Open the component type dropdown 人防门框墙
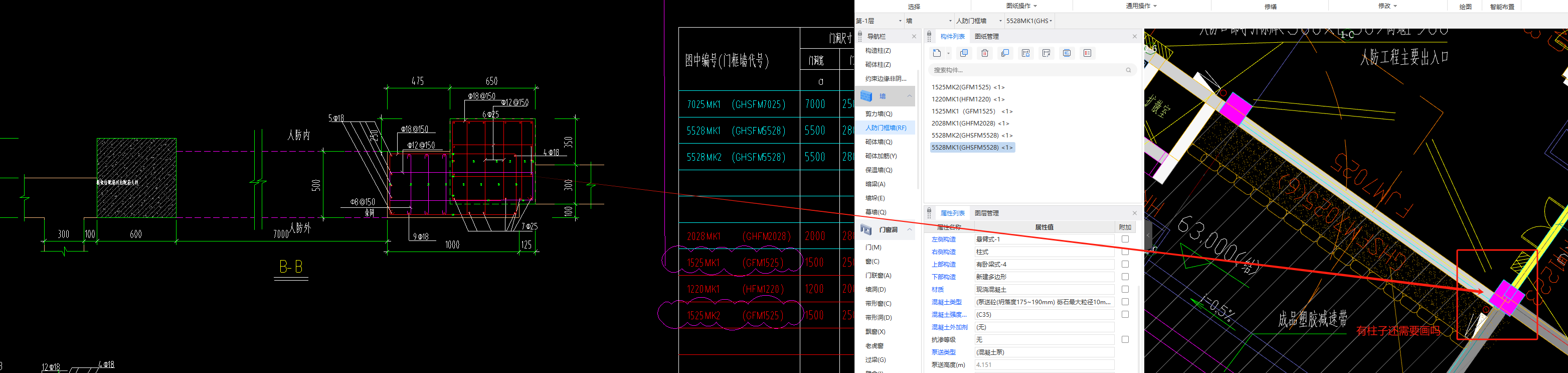This screenshot has height=373, width=1568. tap(978, 21)
